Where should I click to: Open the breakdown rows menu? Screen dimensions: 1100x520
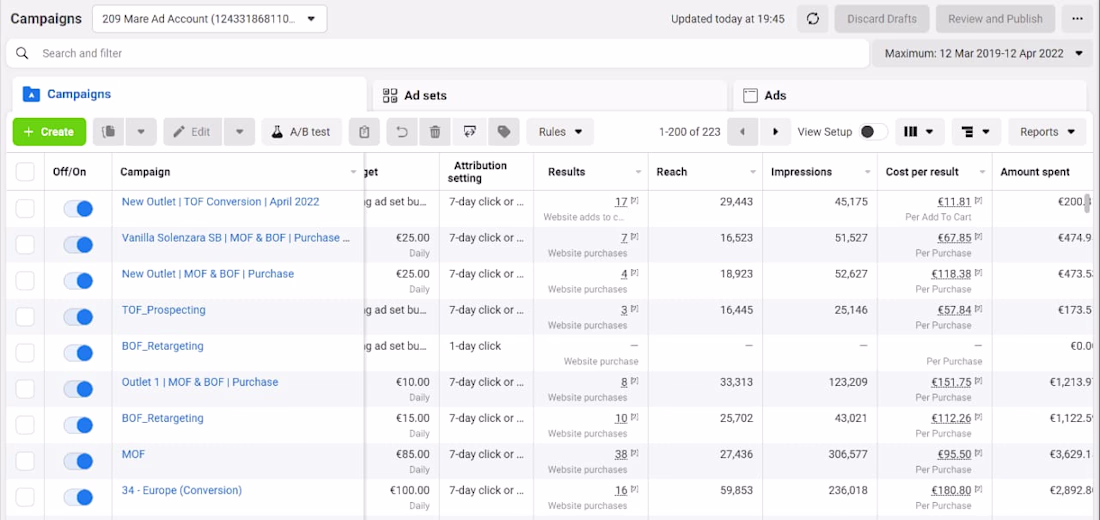pyautogui.click(x=977, y=132)
